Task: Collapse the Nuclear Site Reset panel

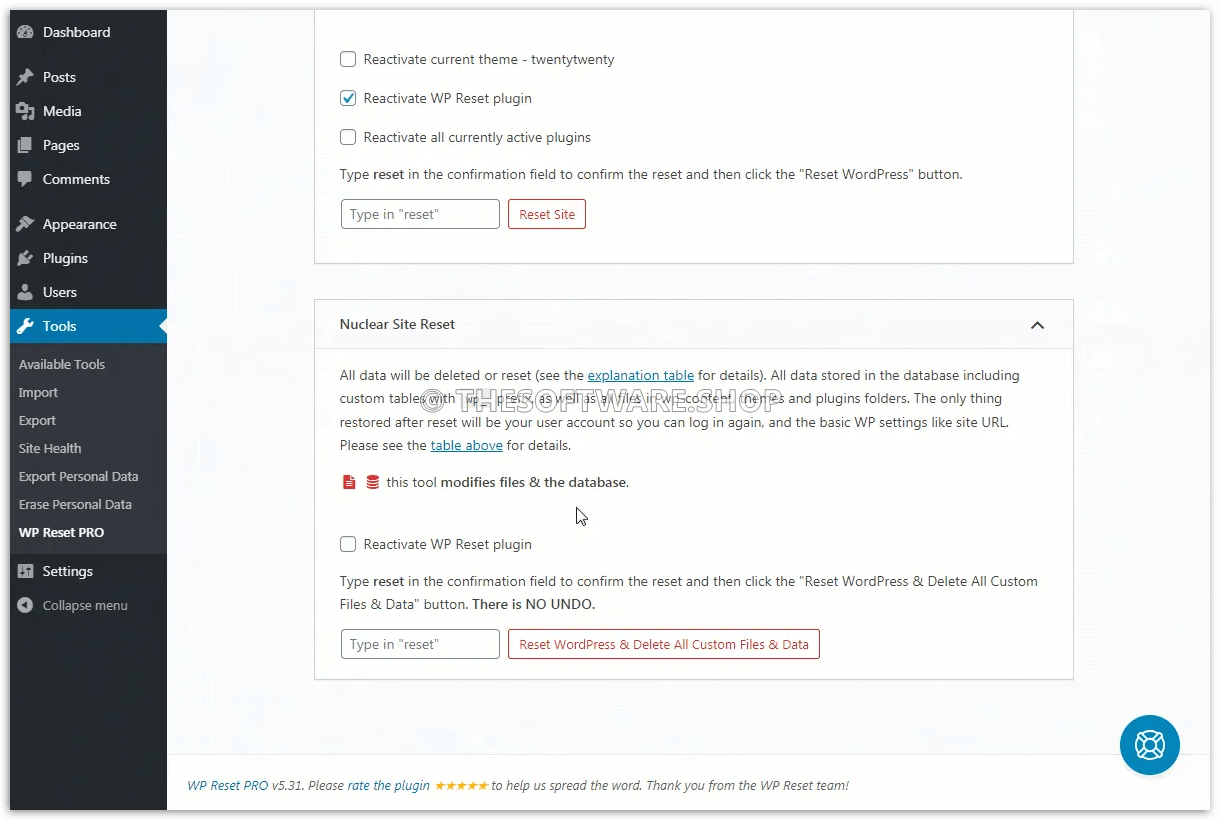Action: [1037, 325]
